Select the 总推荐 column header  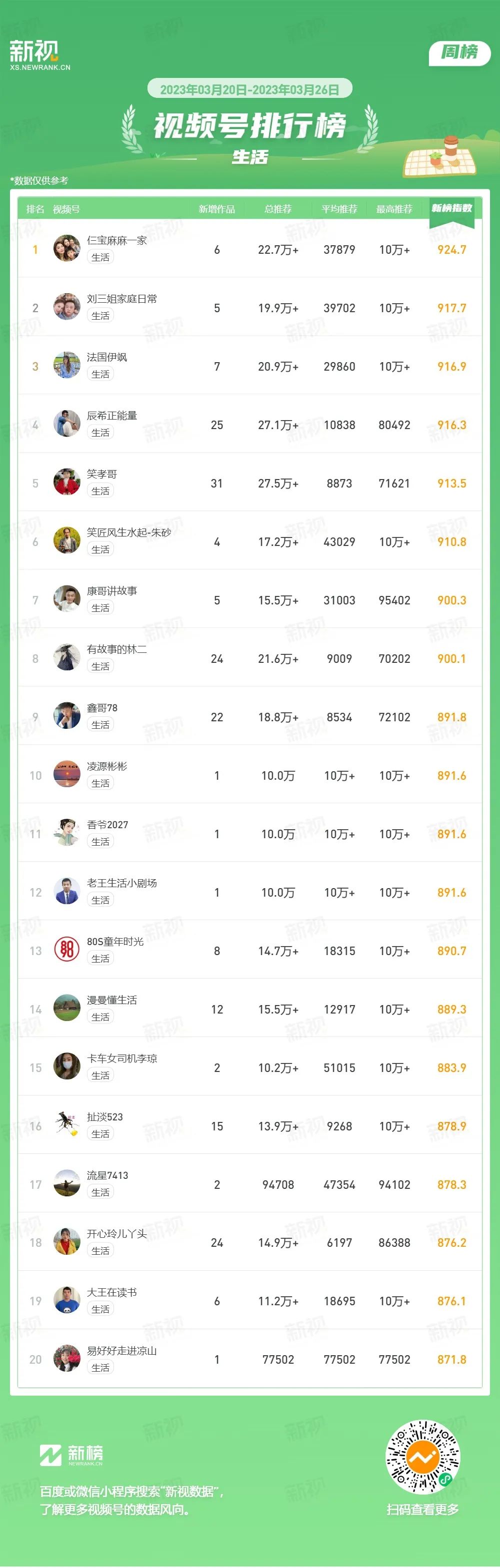277,209
